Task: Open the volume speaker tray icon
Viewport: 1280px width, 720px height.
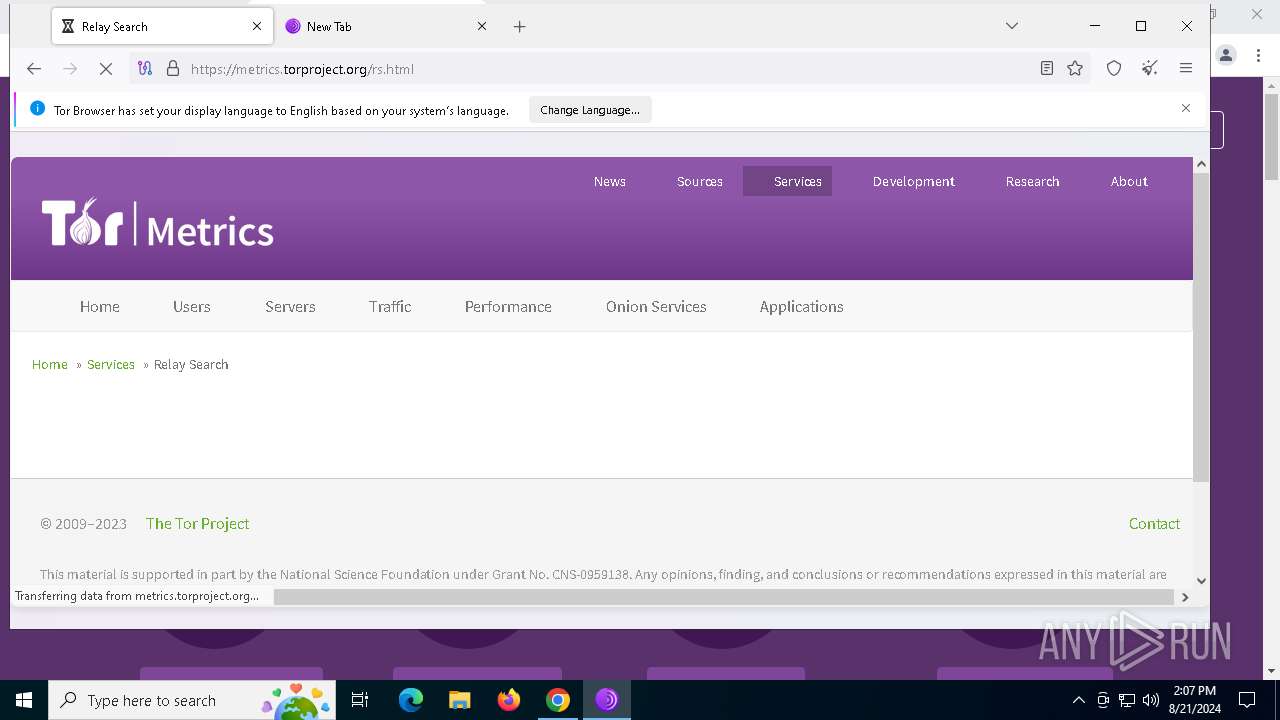Action: 1151,700
